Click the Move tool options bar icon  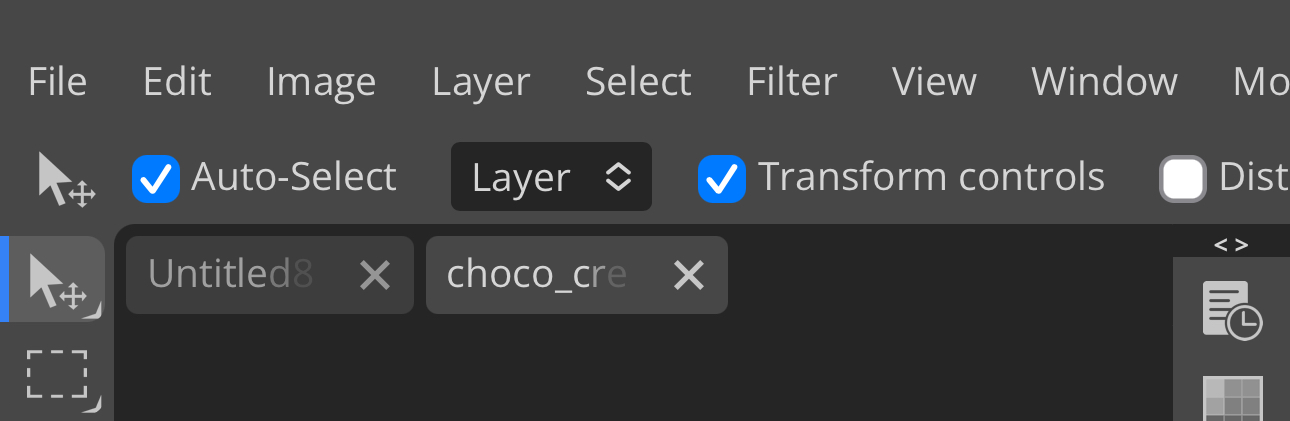66,178
